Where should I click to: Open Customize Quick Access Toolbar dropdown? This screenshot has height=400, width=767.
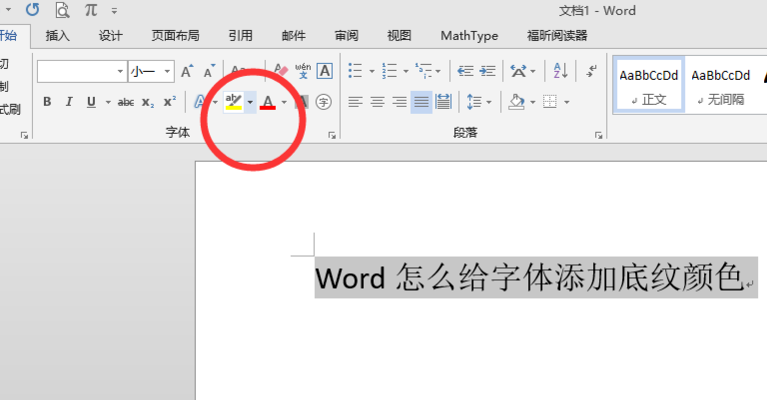click(x=114, y=10)
